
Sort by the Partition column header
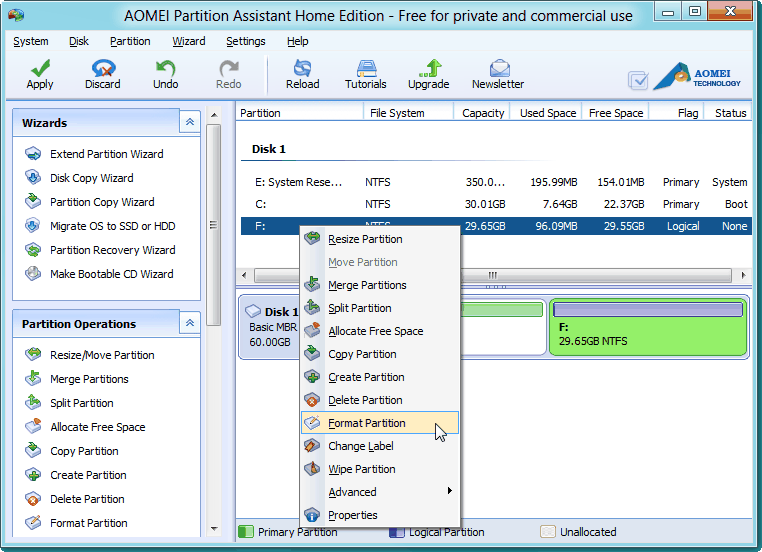click(x=300, y=113)
